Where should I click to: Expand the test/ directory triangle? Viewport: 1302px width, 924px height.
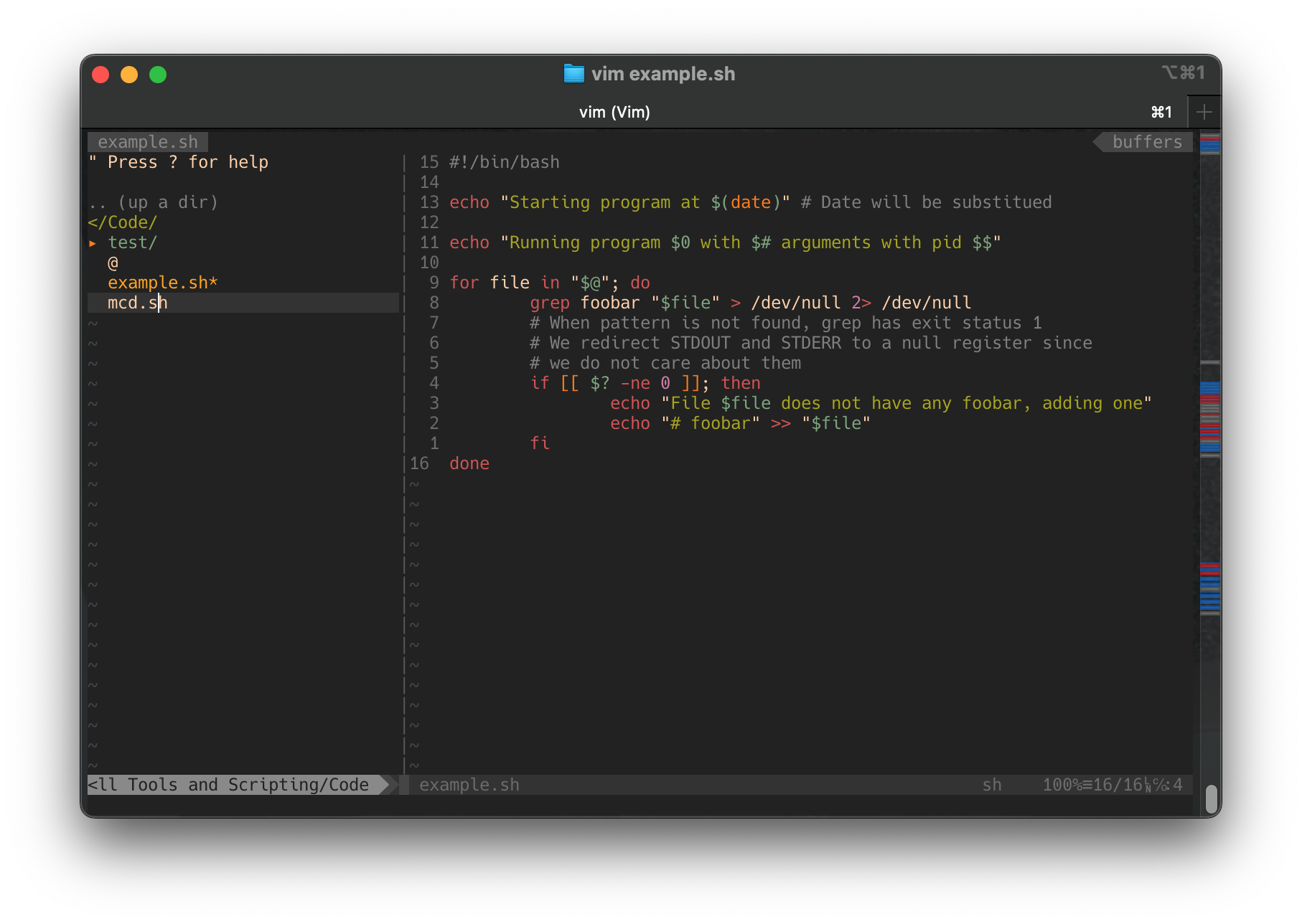click(x=93, y=242)
